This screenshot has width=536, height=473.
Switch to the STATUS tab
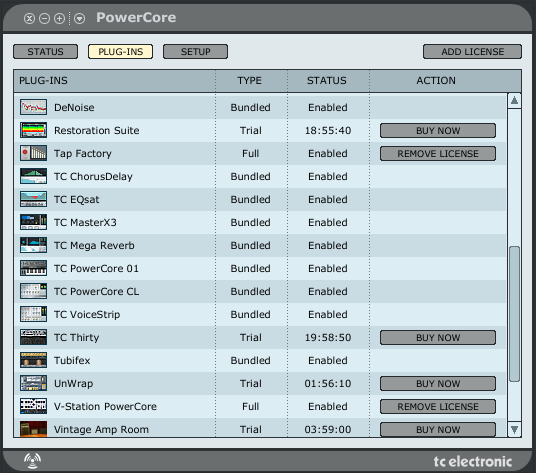[45, 52]
